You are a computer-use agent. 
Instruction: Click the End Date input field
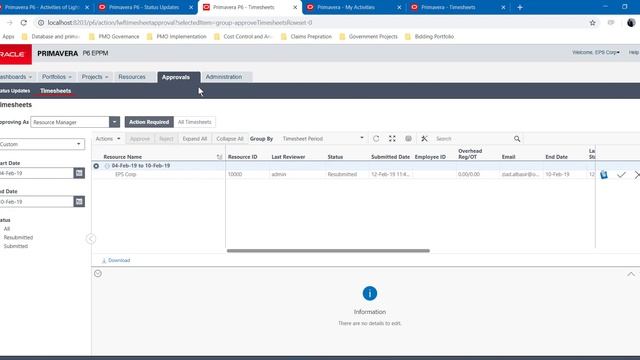[x=37, y=202]
